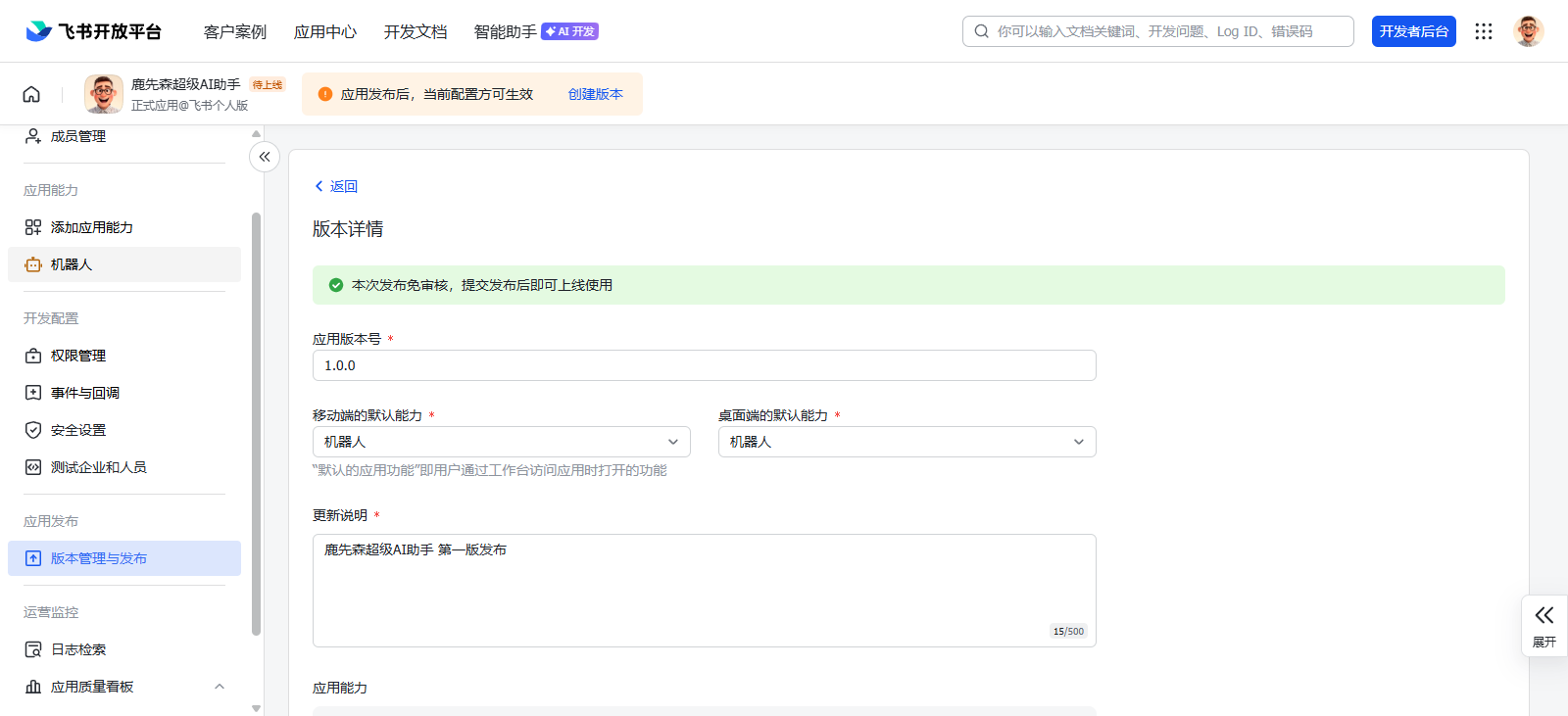Viewport: 1568px width, 716px height.
Task: Open the 桌面端的默认能力 dropdown
Action: (x=907, y=442)
